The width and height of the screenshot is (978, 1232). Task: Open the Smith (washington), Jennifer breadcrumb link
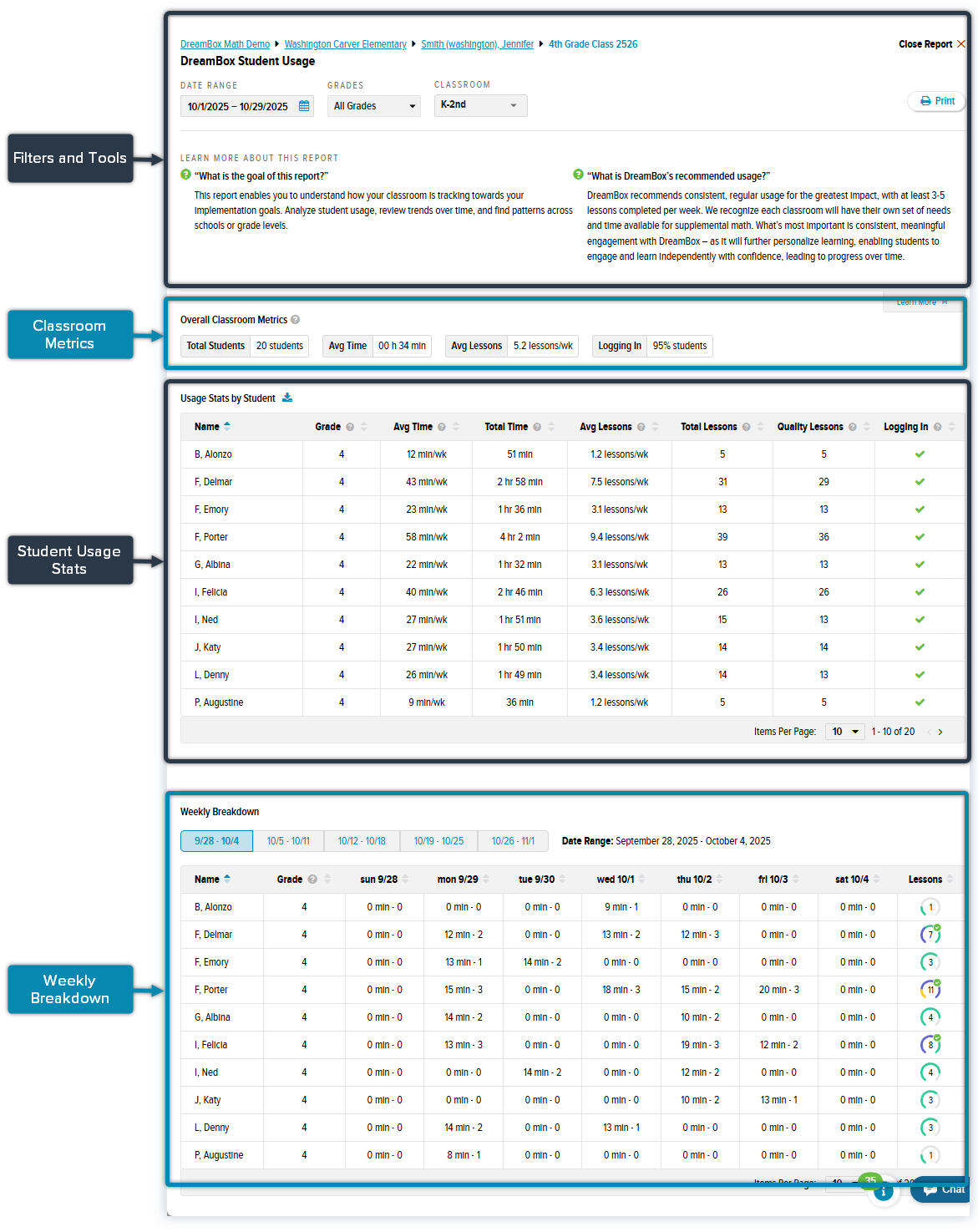pos(477,44)
